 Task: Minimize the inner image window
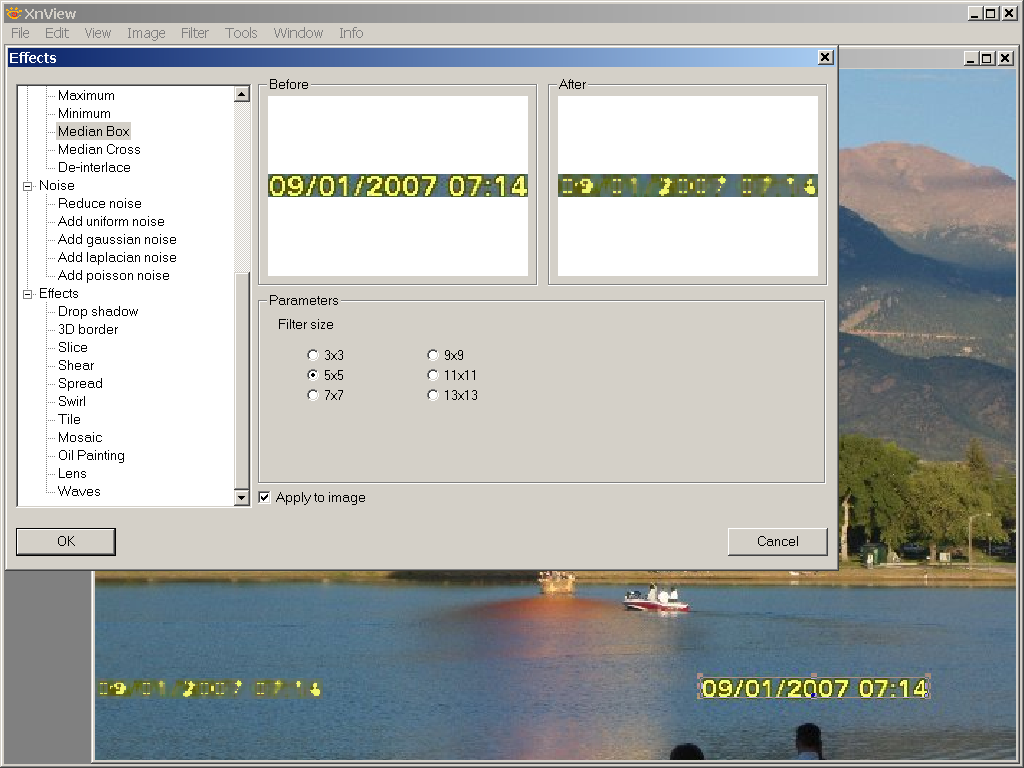[970, 59]
